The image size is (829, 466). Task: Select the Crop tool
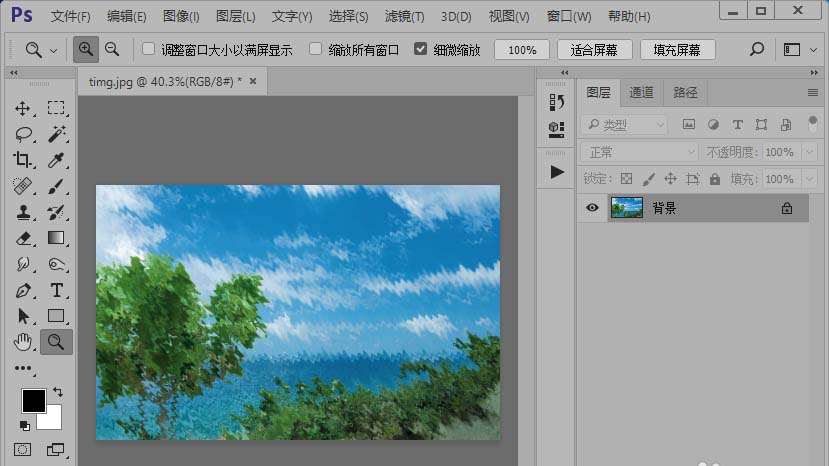coord(23,160)
